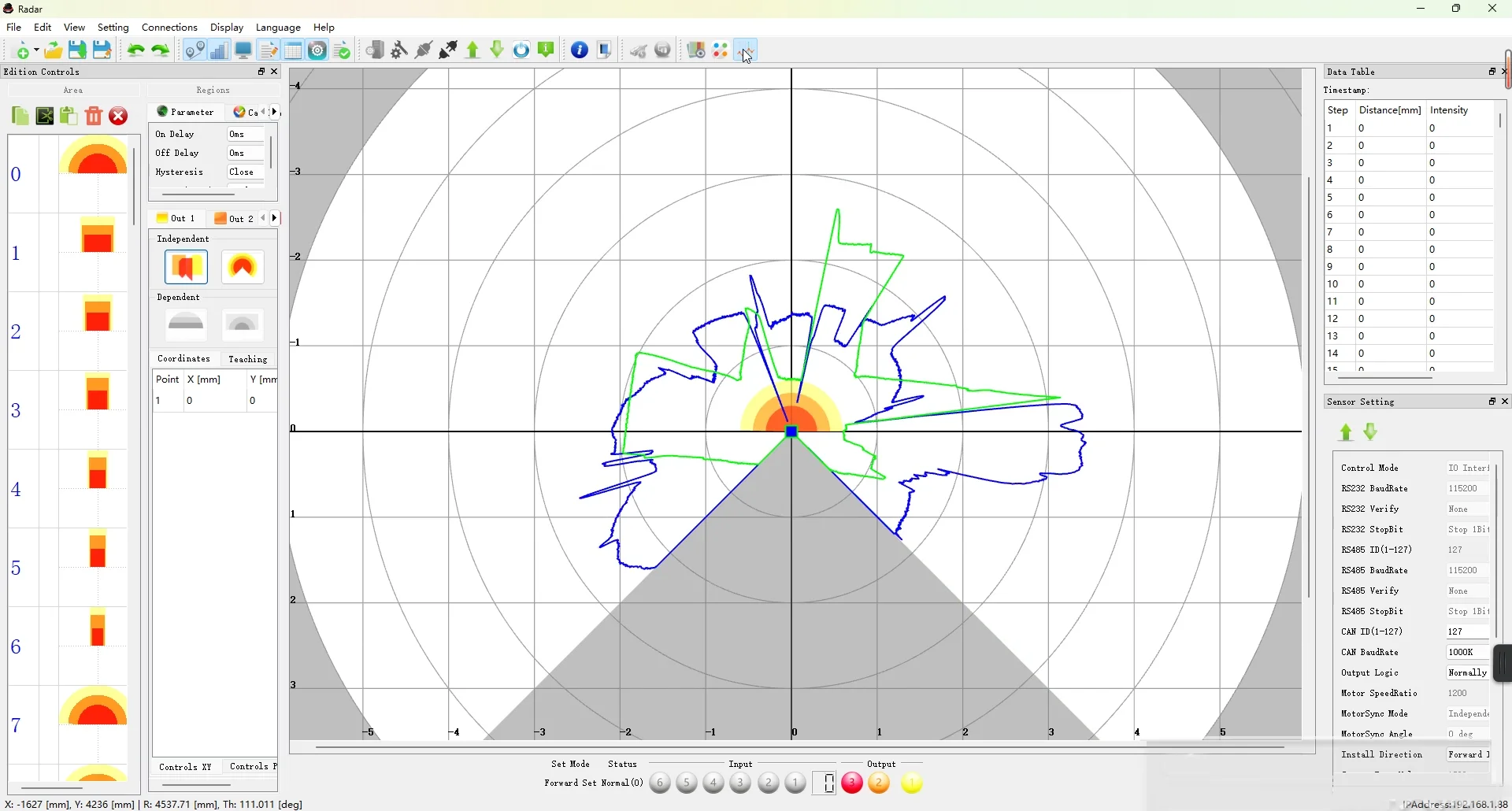Toggle Input indicator 6
This screenshot has width=1512, height=811.
tap(660, 783)
